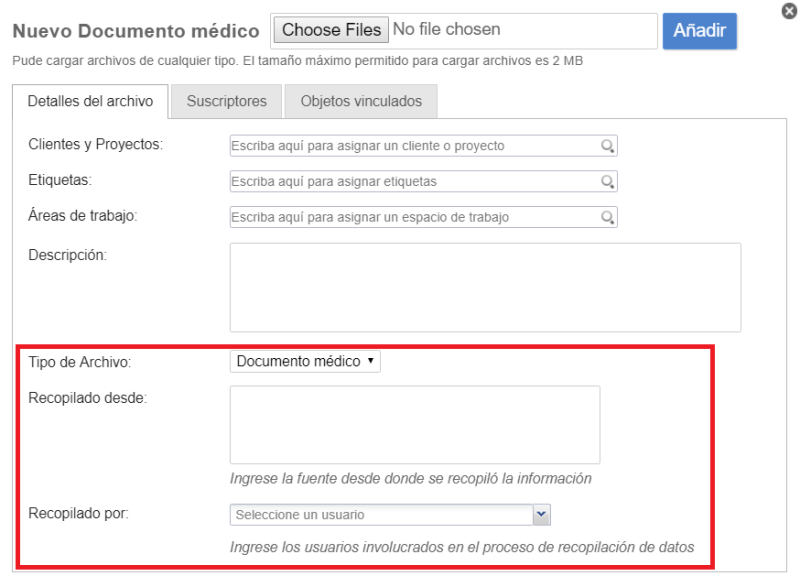Click the Clientes y Proyectos label
The image size is (800, 576).
point(96,144)
